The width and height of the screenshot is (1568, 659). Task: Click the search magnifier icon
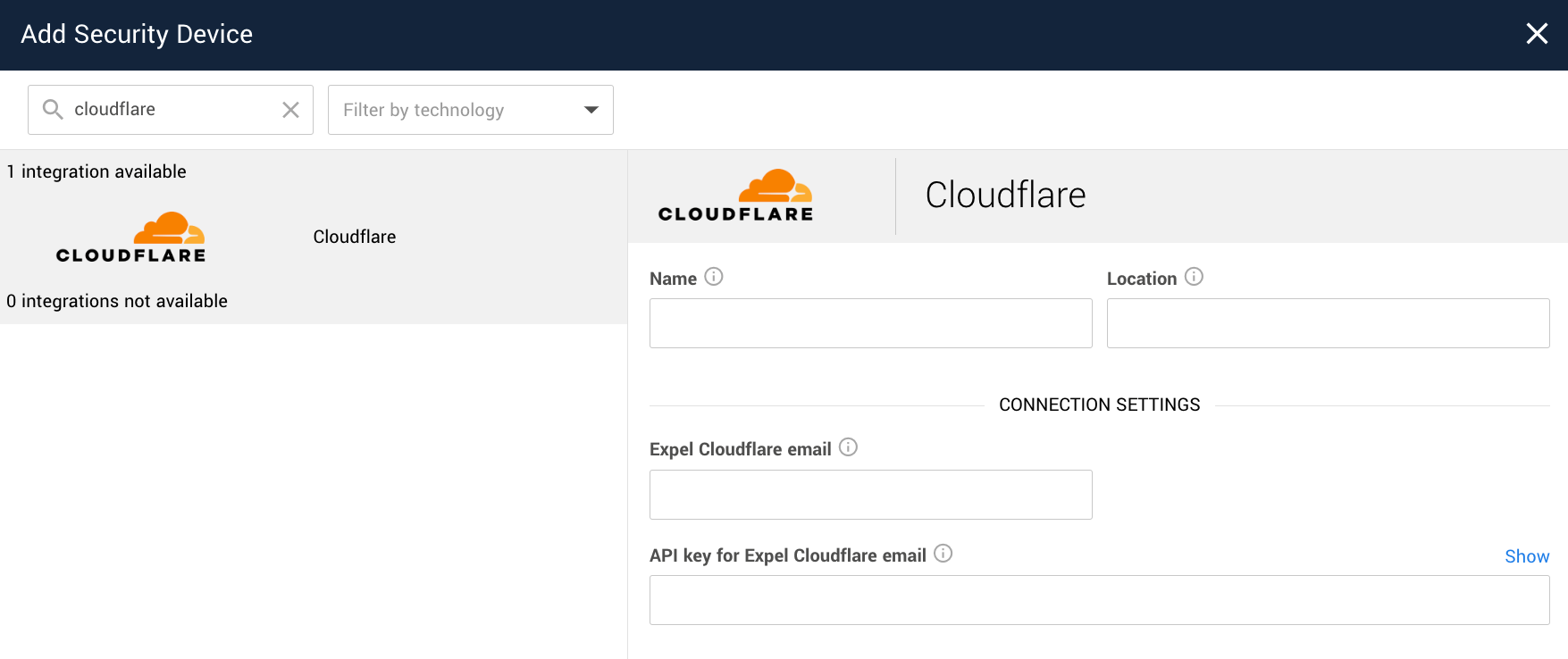(x=53, y=109)
